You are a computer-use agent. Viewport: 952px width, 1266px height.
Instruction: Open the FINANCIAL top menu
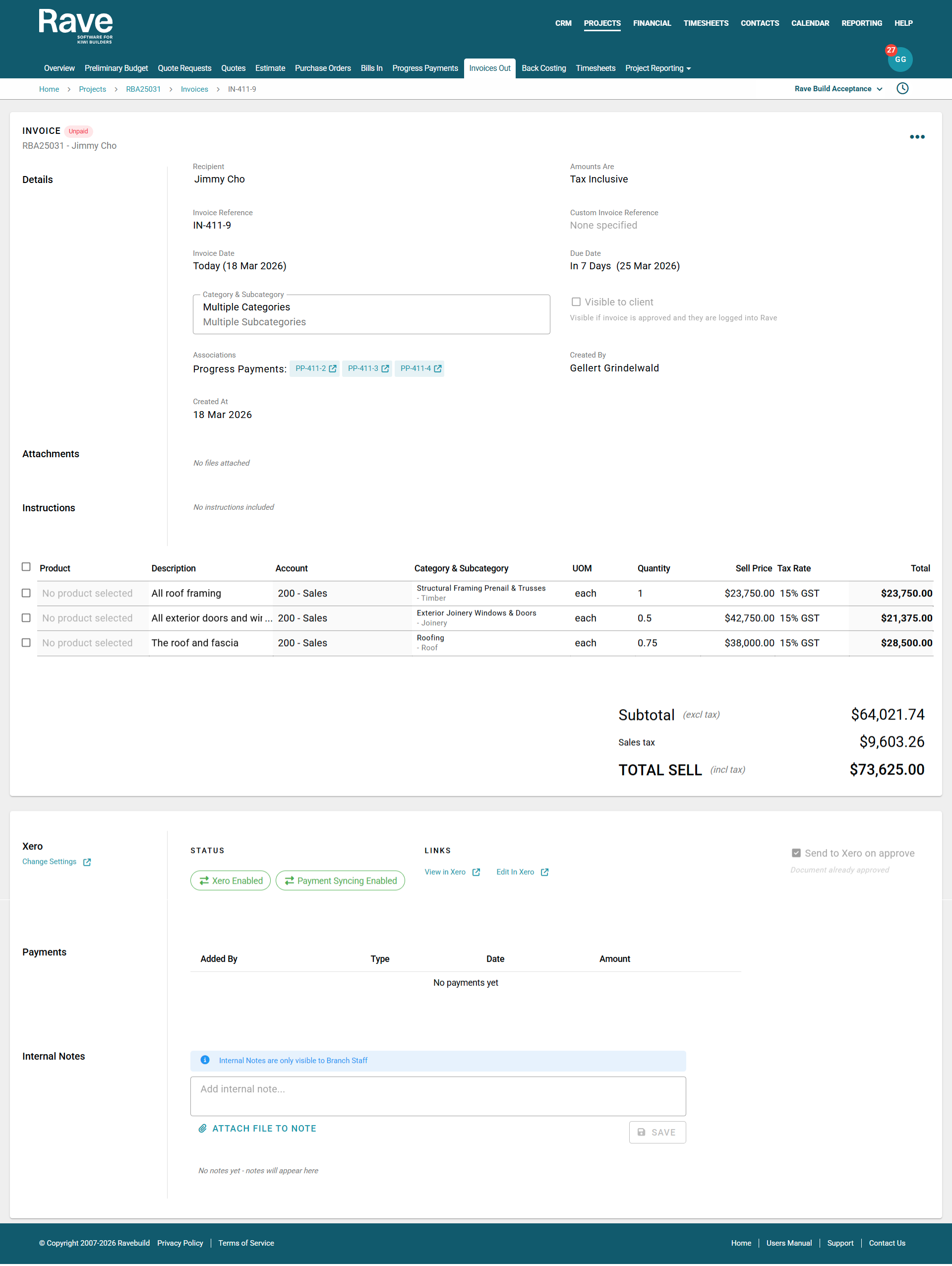tap(651, 23)
